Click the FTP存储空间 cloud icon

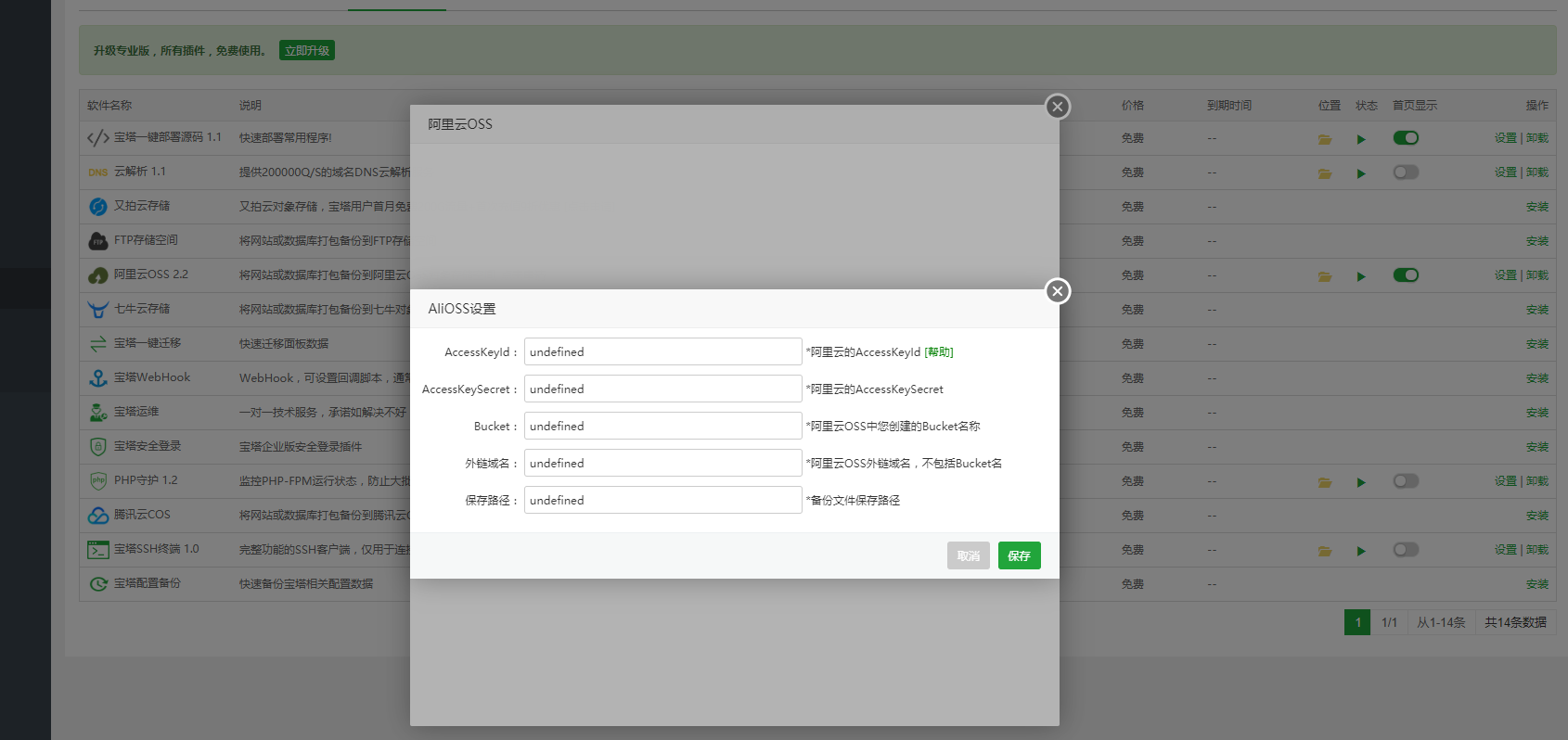click(98, 241)
